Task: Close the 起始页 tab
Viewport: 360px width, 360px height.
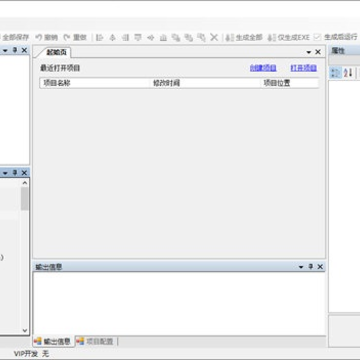Action: (x=318, y=52)
